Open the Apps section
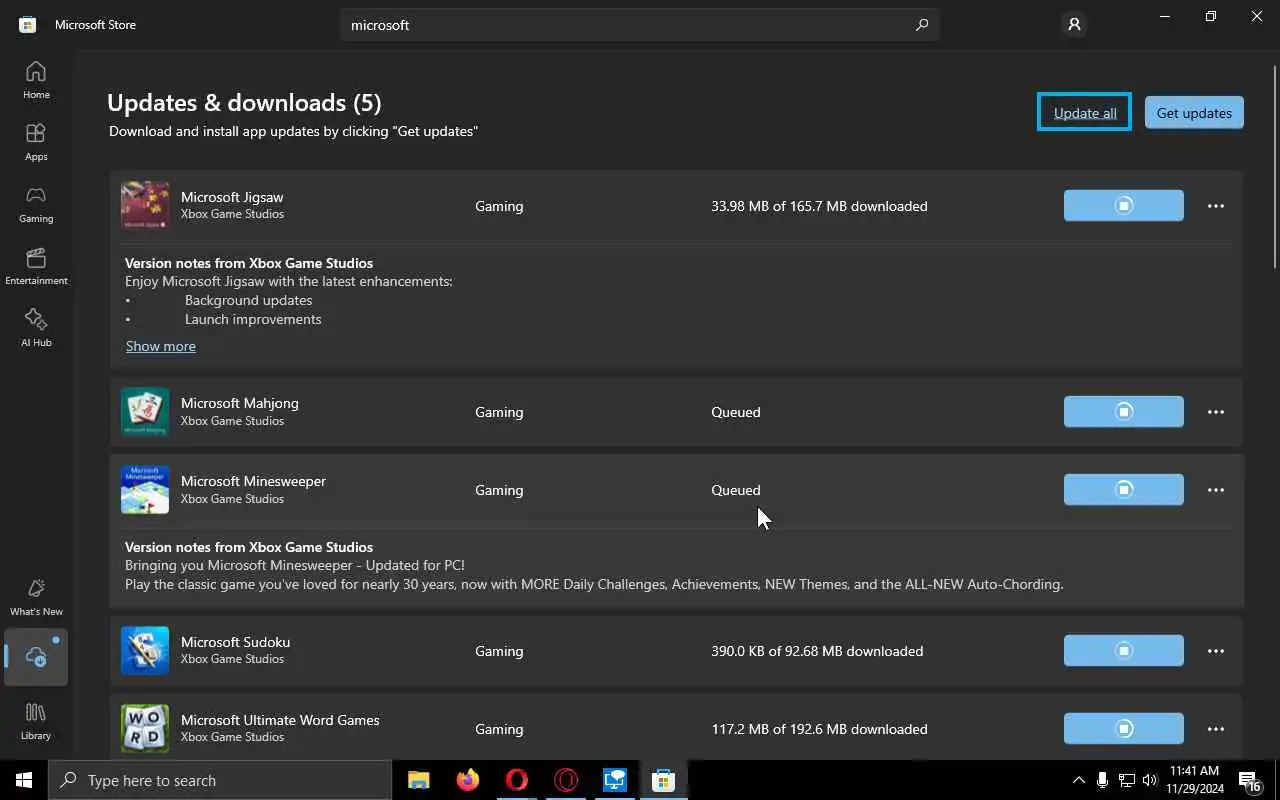 coord(36,142)
